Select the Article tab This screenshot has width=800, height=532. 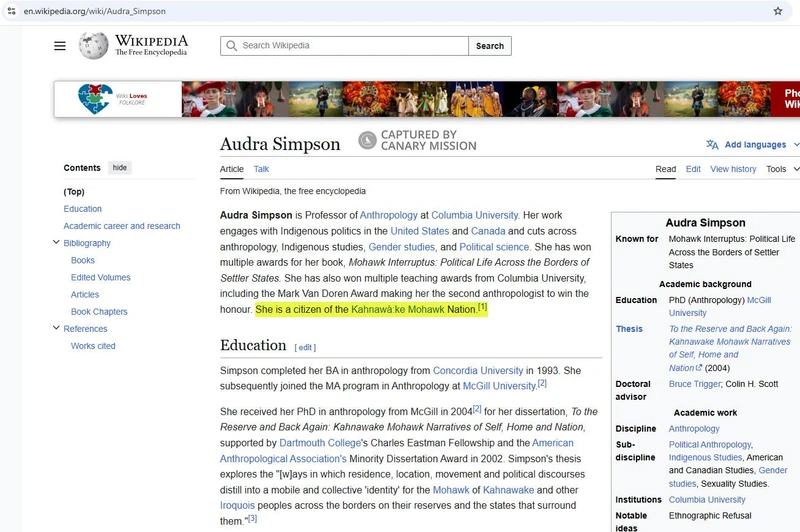point(232,169)
